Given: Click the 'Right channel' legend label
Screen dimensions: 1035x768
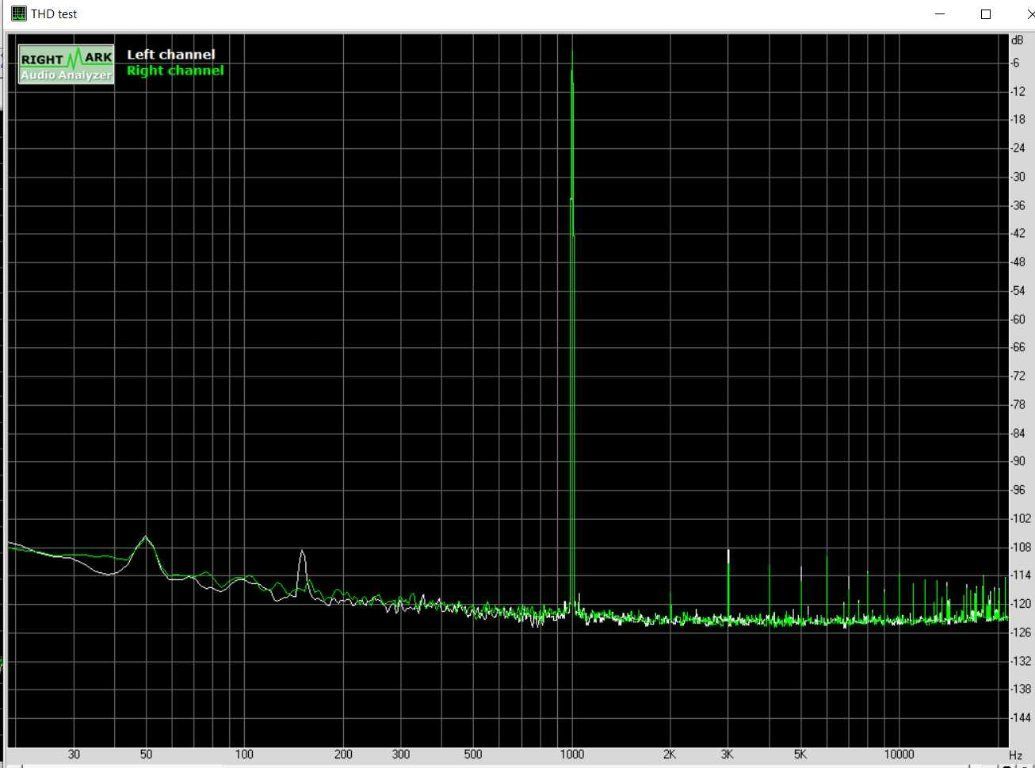Looking at the screenshot, I should coord(175,71).
